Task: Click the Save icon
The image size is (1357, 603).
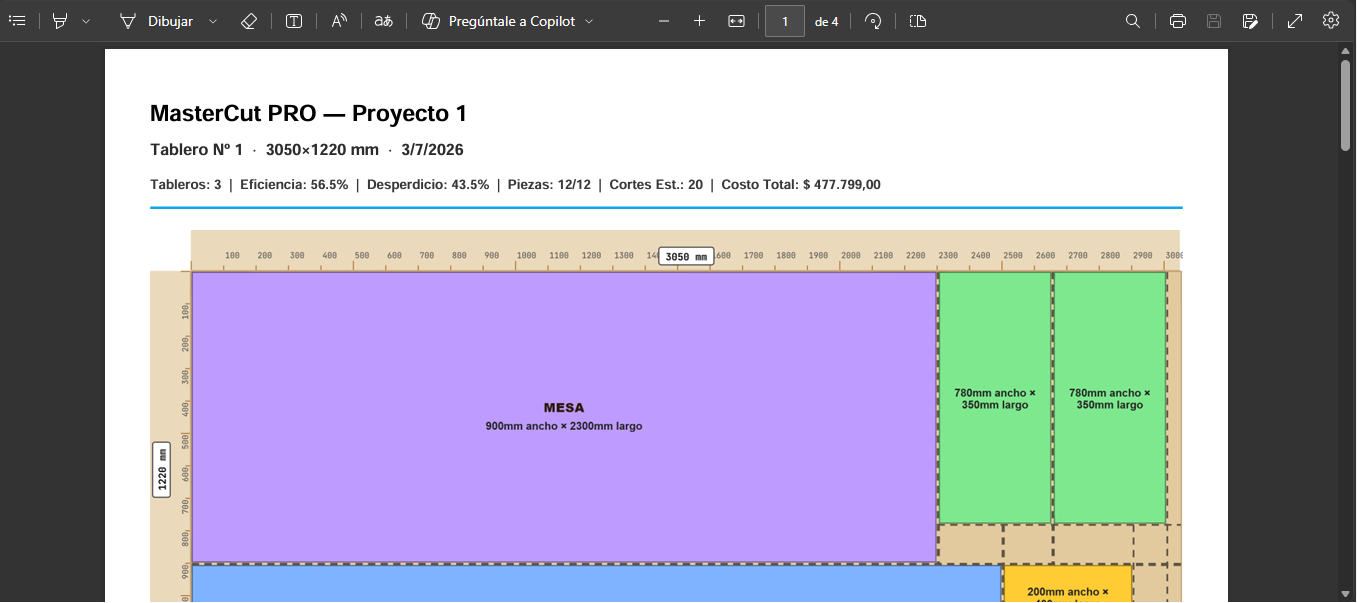Action: point(1214,21)
